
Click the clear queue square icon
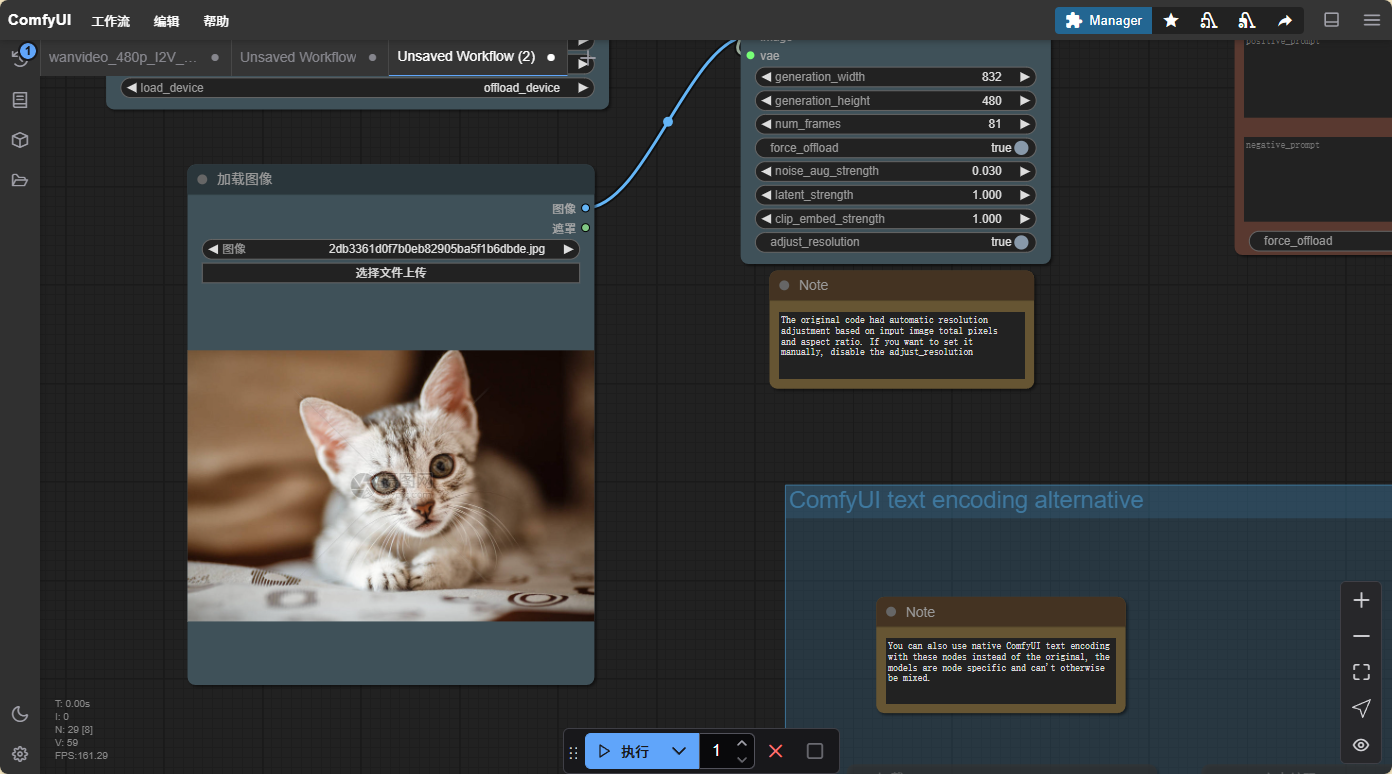[815, 751]
